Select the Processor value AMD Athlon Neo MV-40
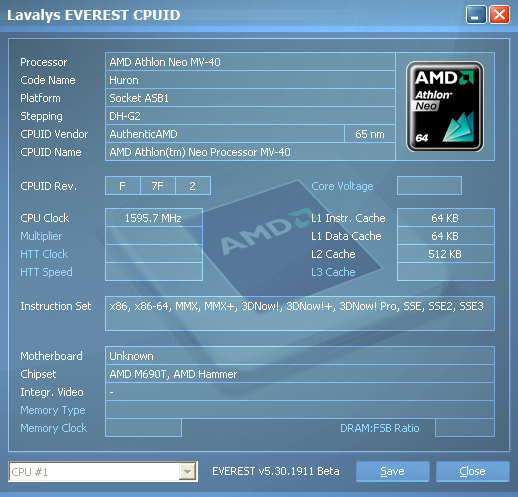 click(250, 62)
